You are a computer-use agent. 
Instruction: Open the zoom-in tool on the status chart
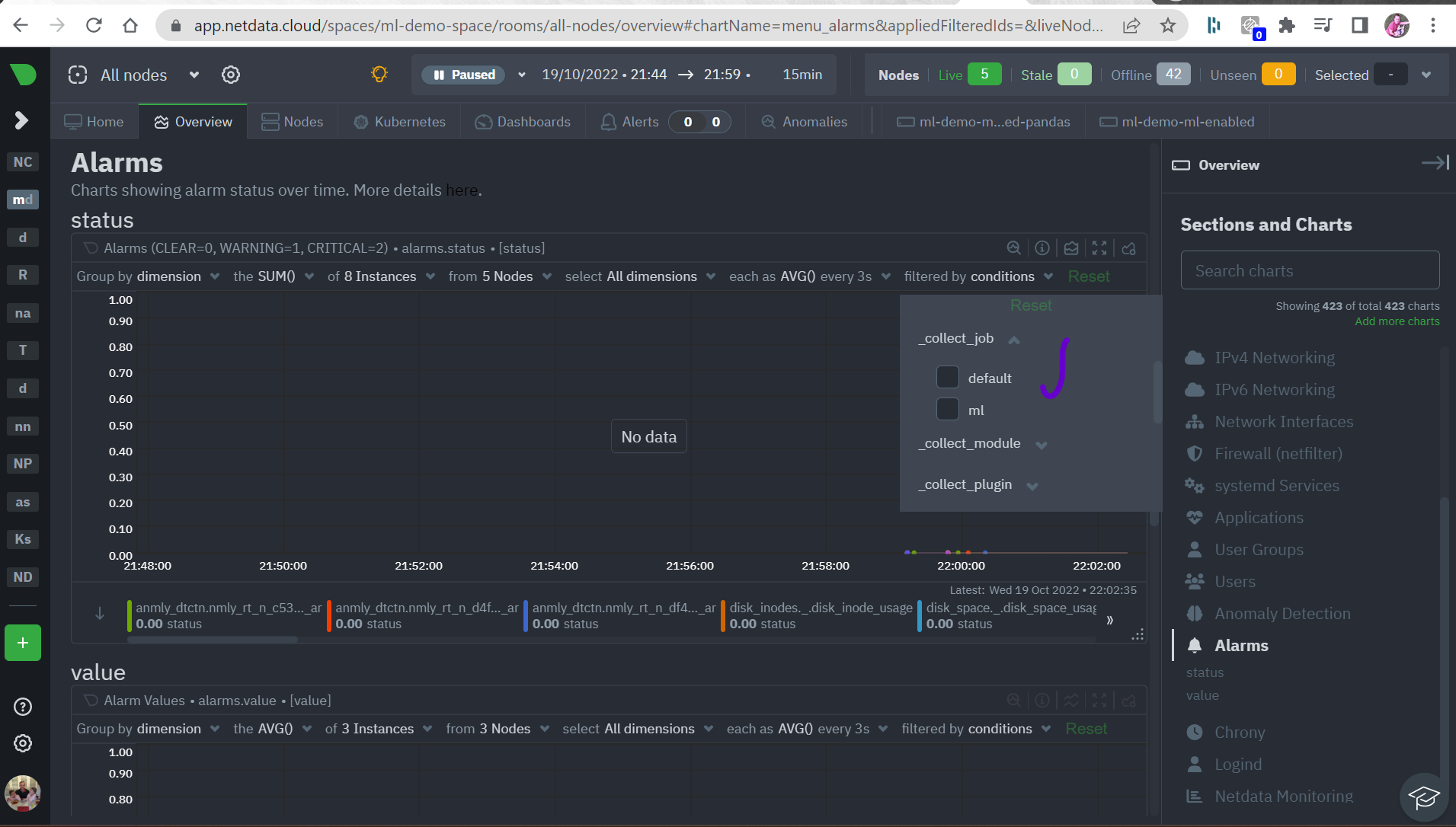(1013, 247)
